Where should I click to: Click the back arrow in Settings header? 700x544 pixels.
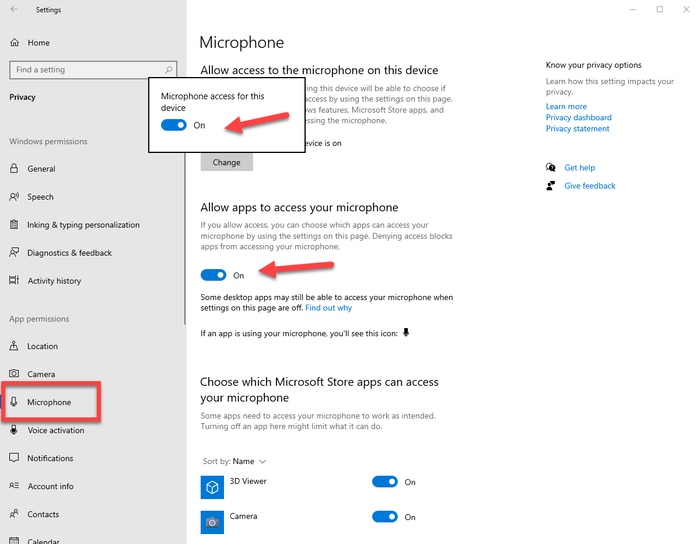click(14, 11)
